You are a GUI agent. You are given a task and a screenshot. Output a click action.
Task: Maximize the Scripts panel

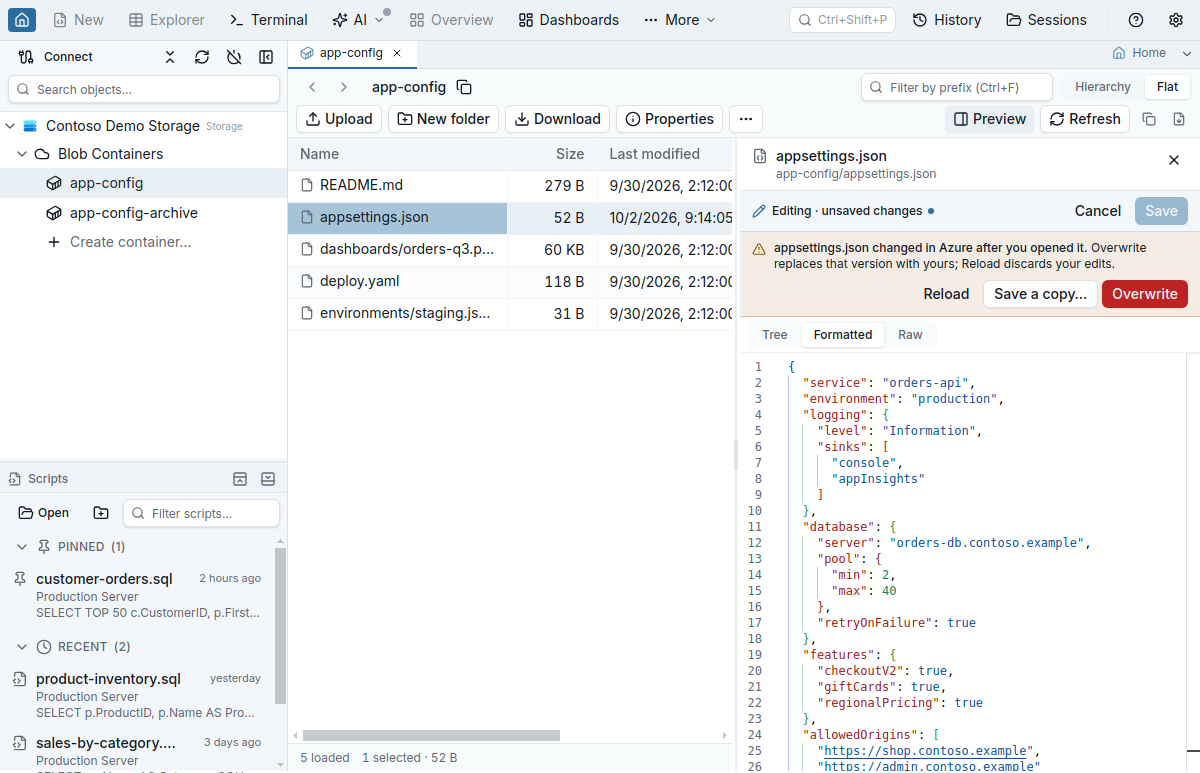(240, 479)
